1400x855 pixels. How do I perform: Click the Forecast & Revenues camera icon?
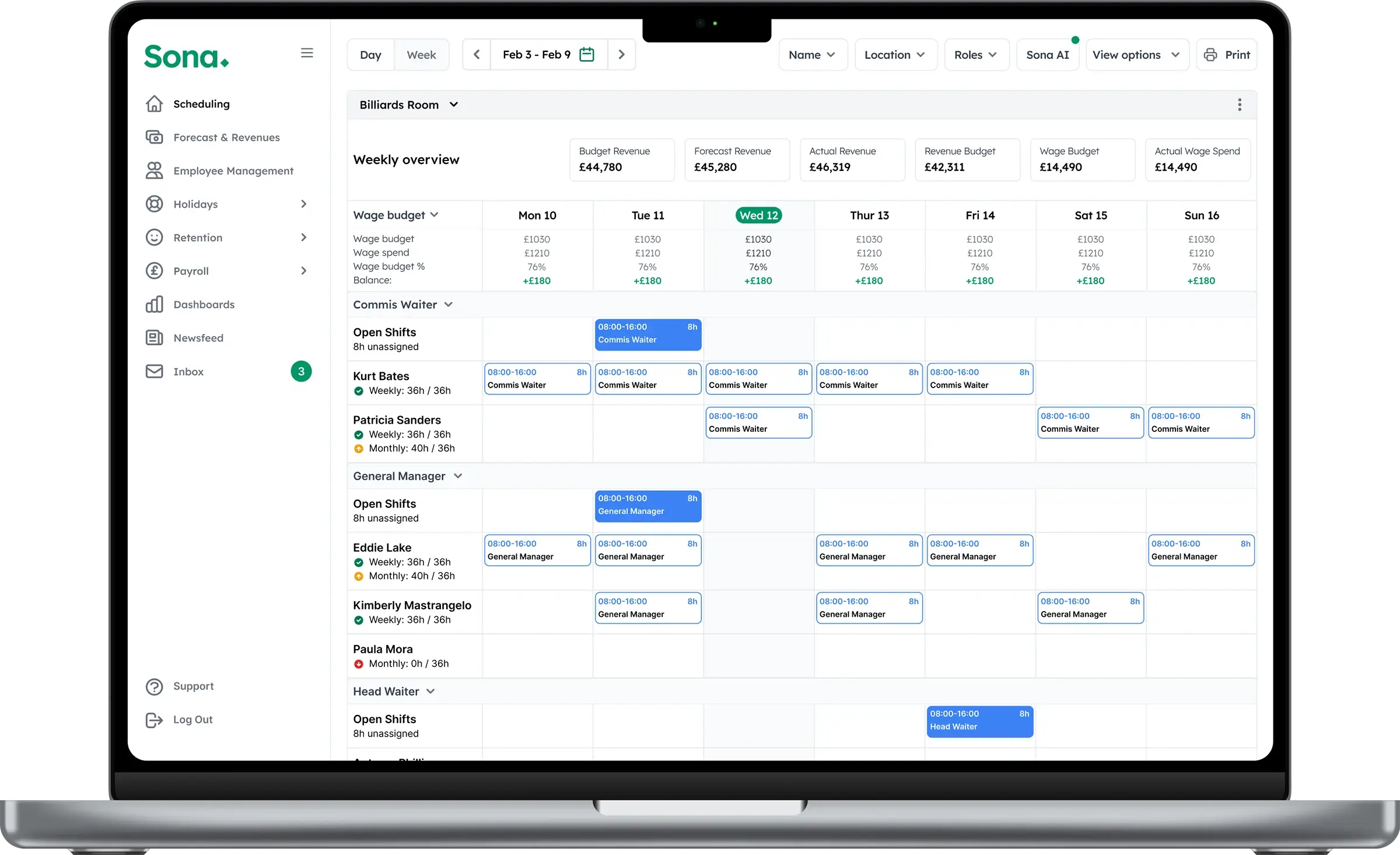[154, 137]
